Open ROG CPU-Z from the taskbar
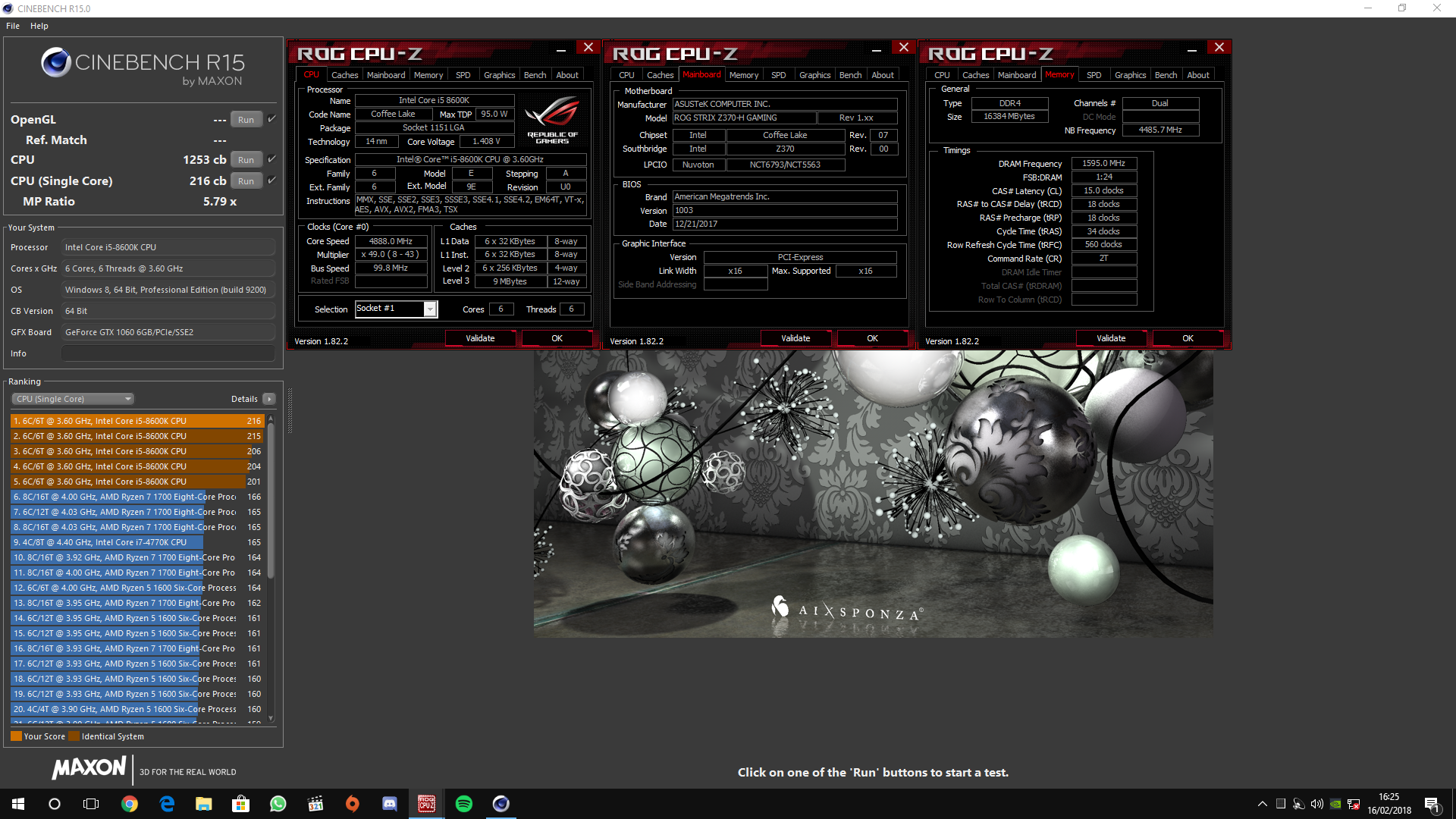1456x819 pixels. pyautogui.click(x=427, y=804)
